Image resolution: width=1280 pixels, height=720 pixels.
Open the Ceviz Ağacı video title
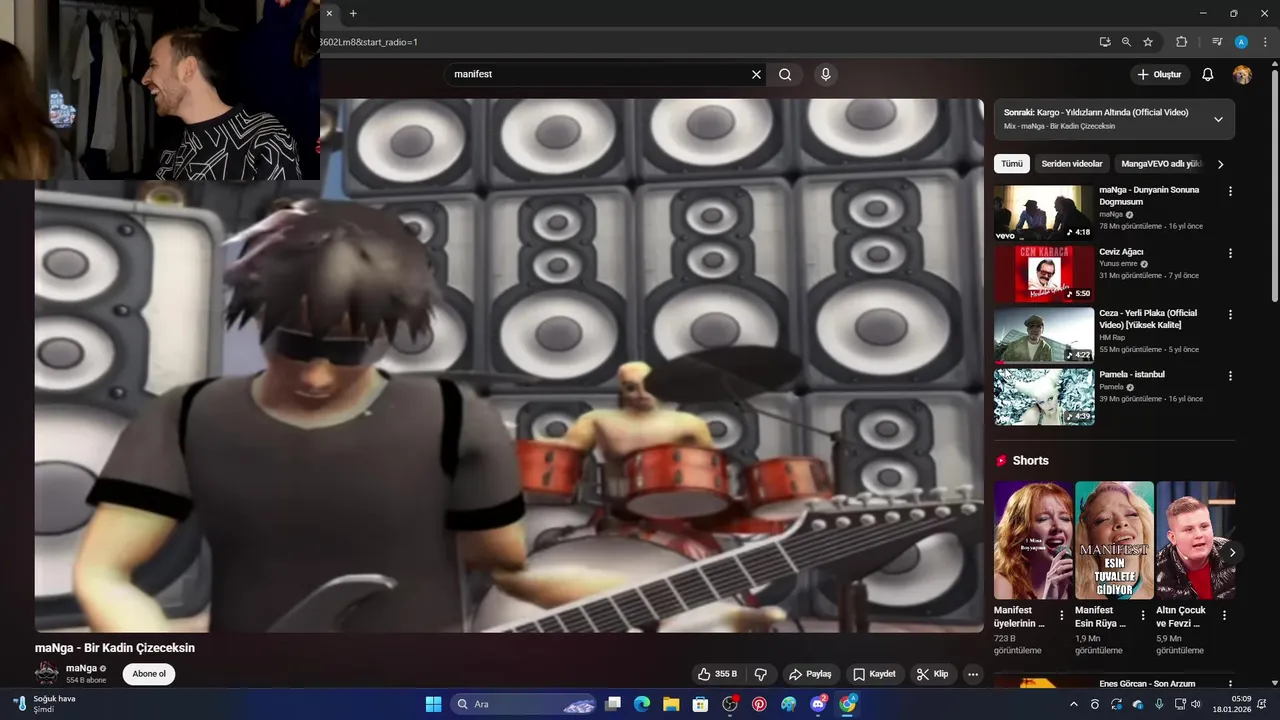[x=1121, y=252]
